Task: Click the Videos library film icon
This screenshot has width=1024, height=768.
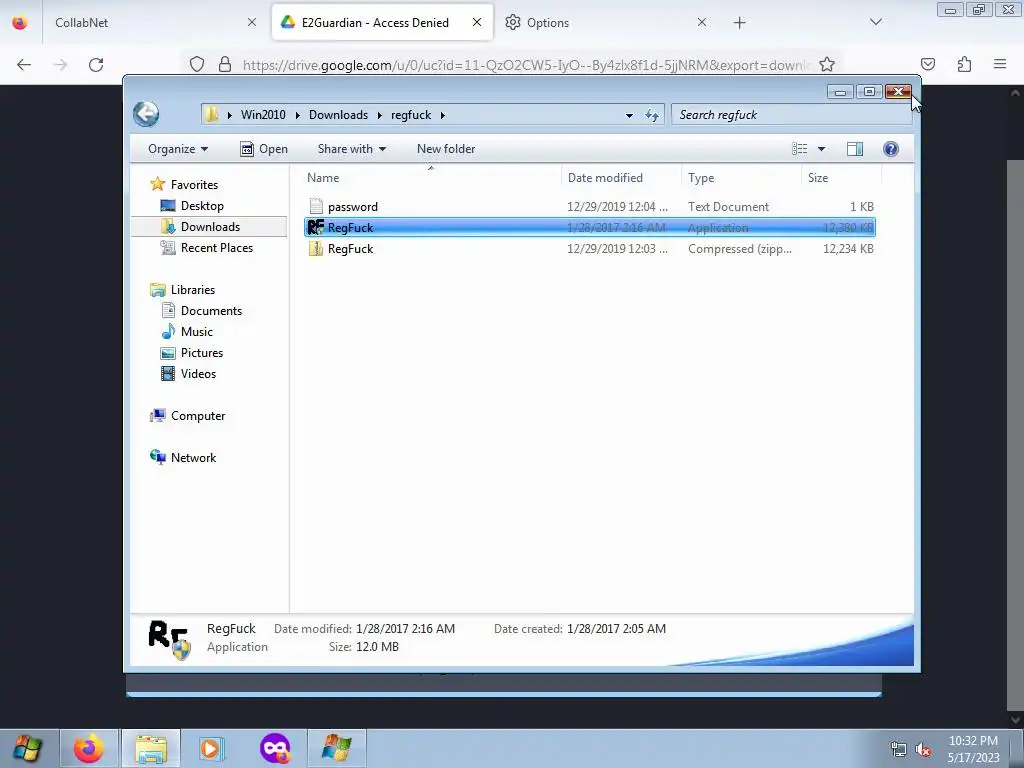Action: coord(168,374)
